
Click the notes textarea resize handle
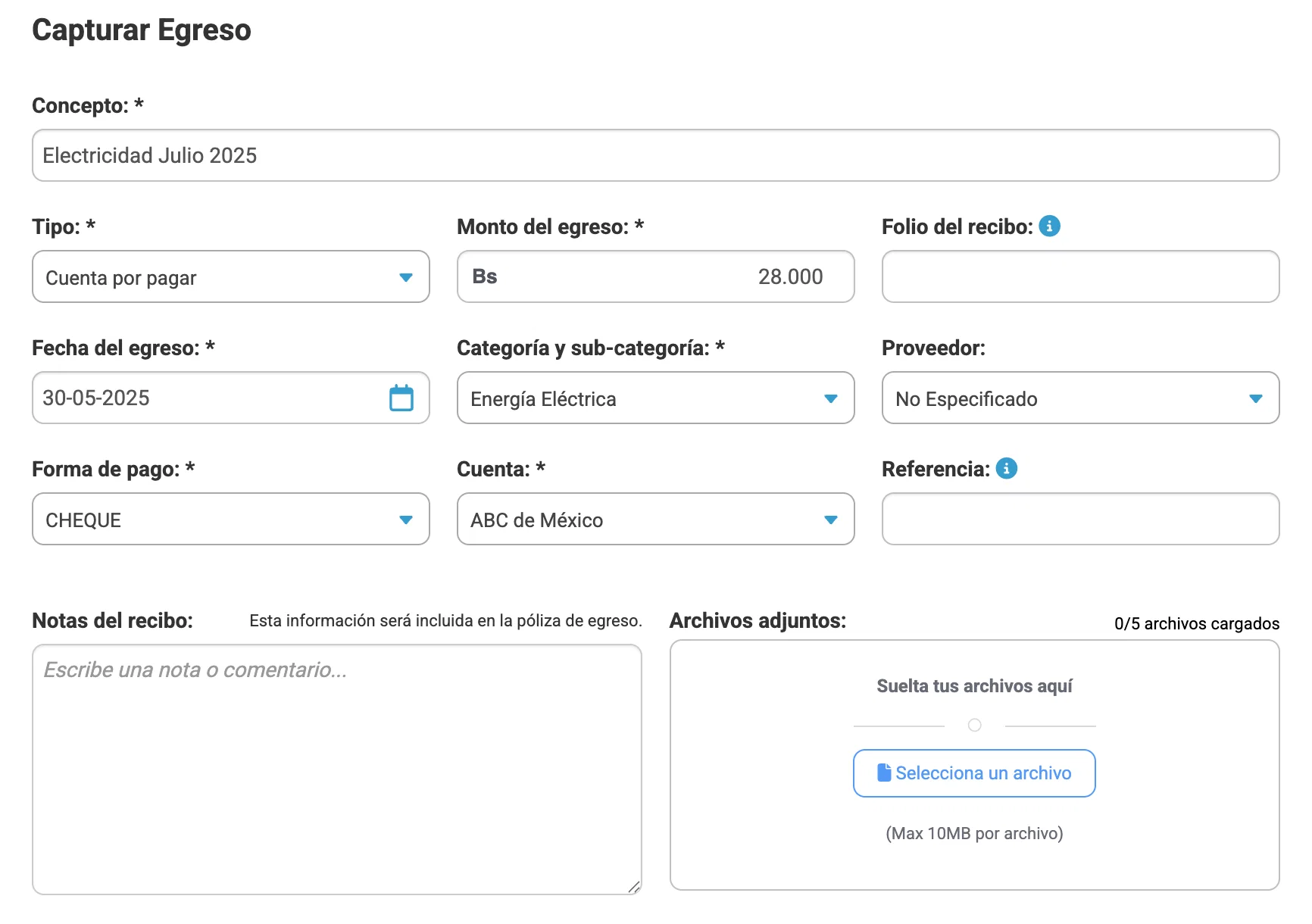coord(634,887)
